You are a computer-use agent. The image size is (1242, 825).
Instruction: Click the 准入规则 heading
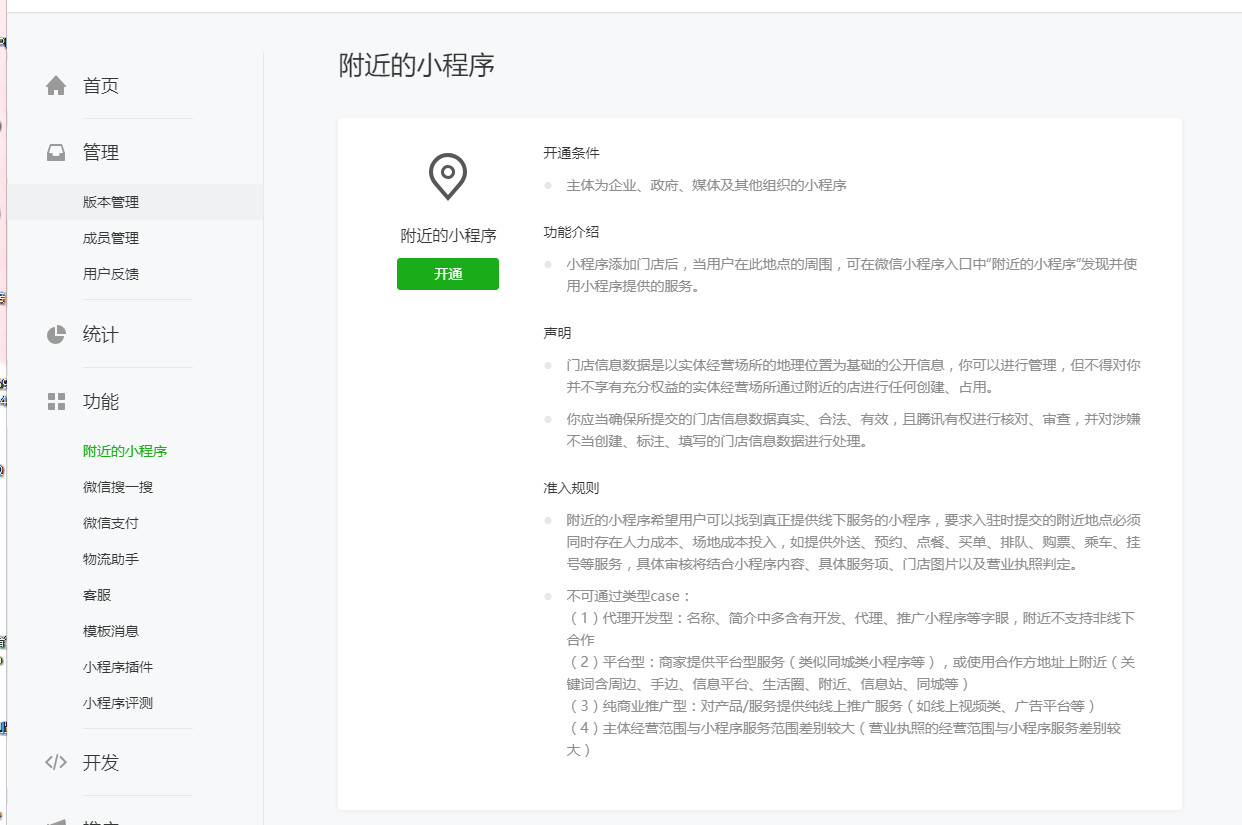tap(572, 488)
